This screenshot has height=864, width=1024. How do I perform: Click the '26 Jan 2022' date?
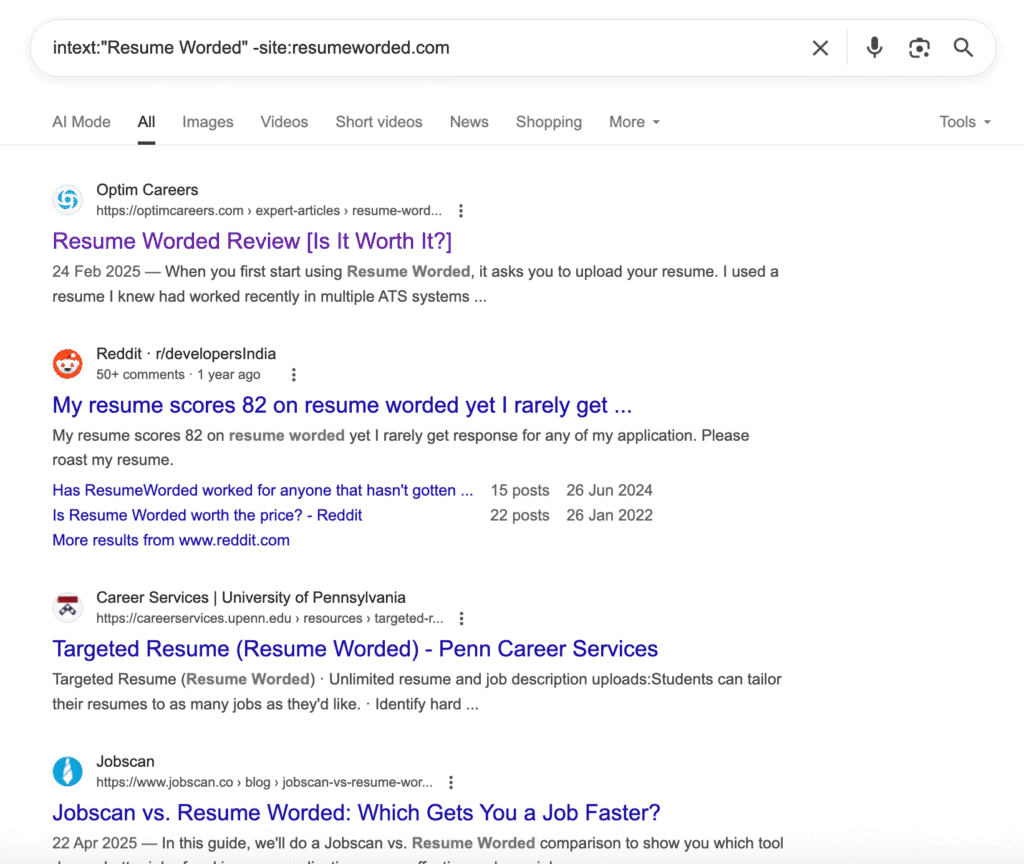[609, 515]
